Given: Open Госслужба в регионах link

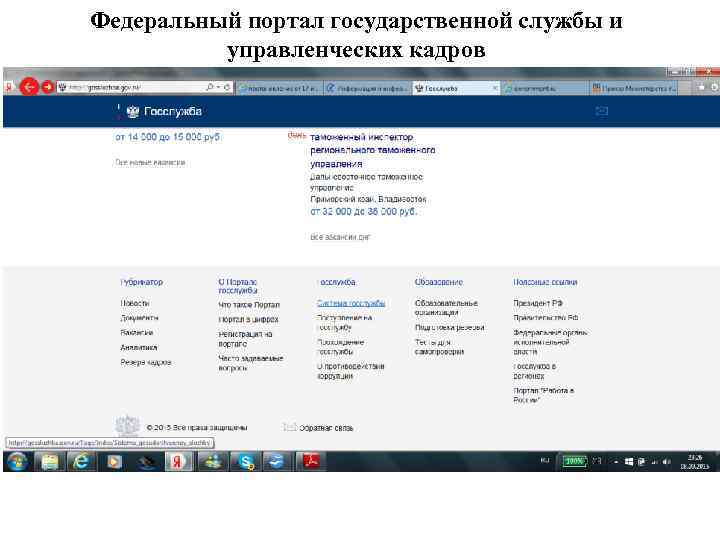Looking at the screenshot, I should click(x=534, y=371).
